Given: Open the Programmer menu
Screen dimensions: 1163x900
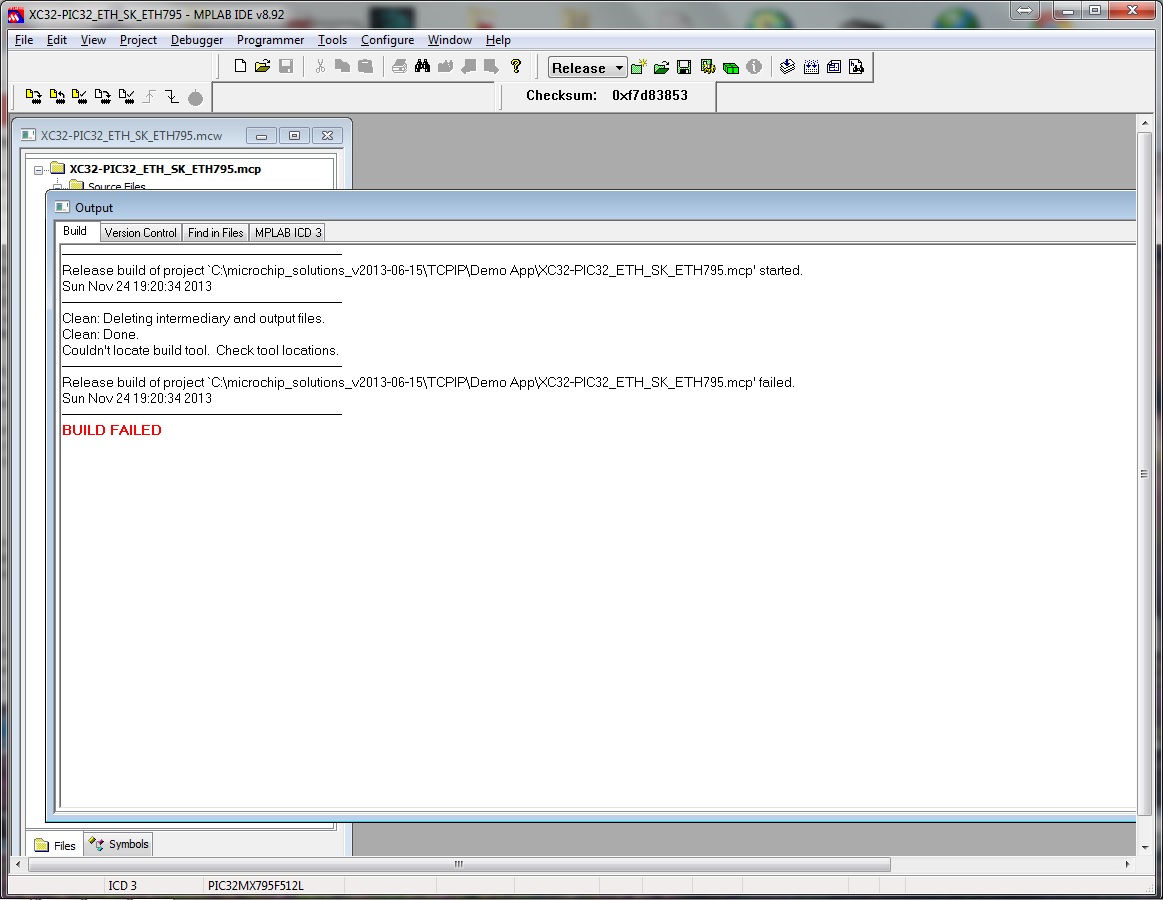Looking at the screenshot, I should point(270,40).
